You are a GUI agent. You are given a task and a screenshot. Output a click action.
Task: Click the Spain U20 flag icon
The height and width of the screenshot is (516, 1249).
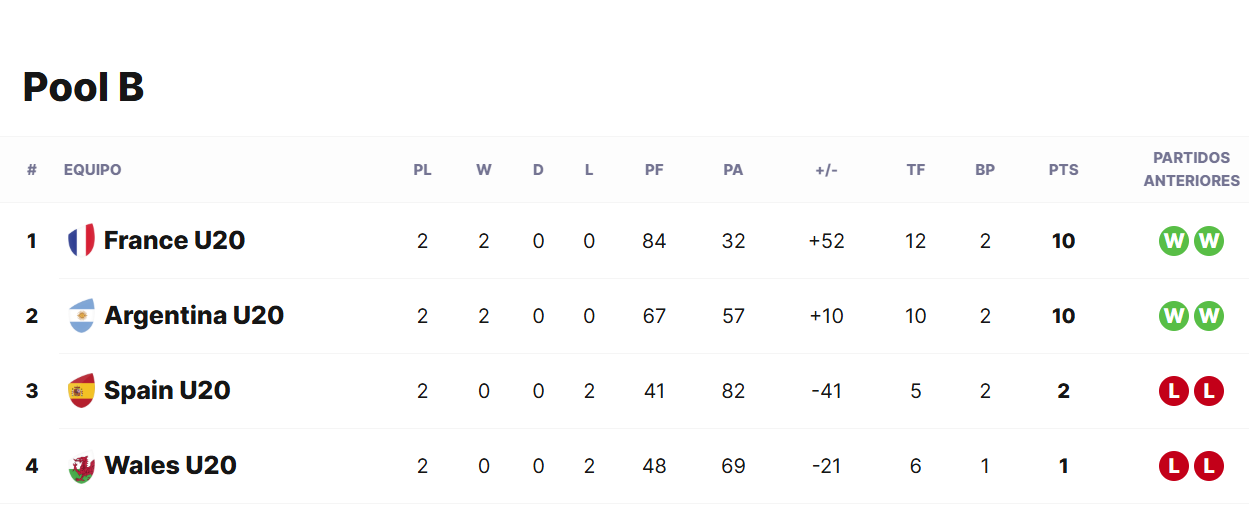(81, 391)
